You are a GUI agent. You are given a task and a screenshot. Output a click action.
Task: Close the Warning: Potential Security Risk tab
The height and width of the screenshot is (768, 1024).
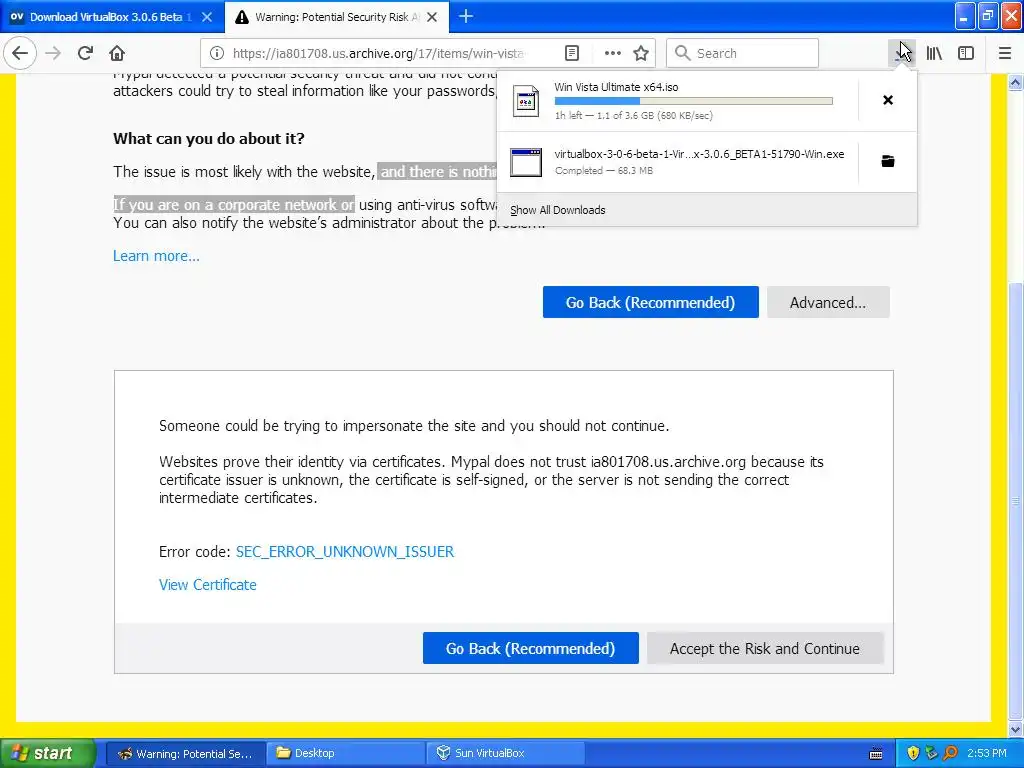(432, 17)
